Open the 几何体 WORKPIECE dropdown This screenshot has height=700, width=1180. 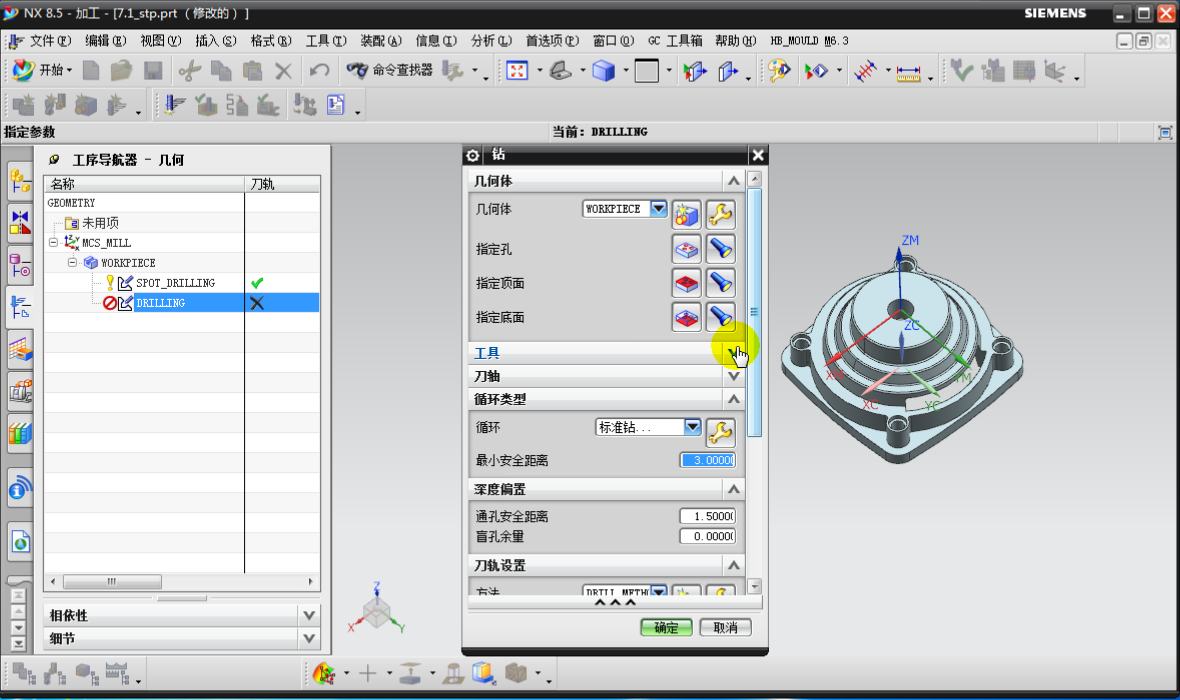point(658,208)
